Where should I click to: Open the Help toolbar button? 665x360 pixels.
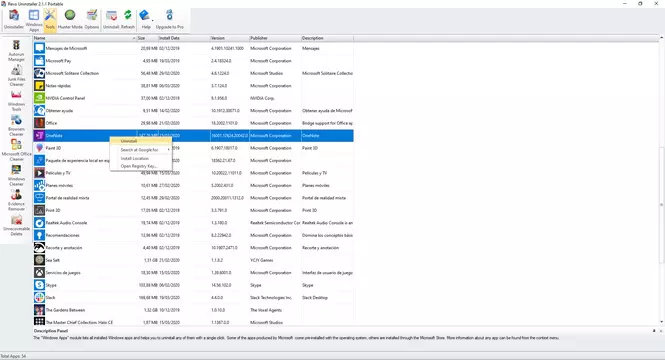[145, 20]
